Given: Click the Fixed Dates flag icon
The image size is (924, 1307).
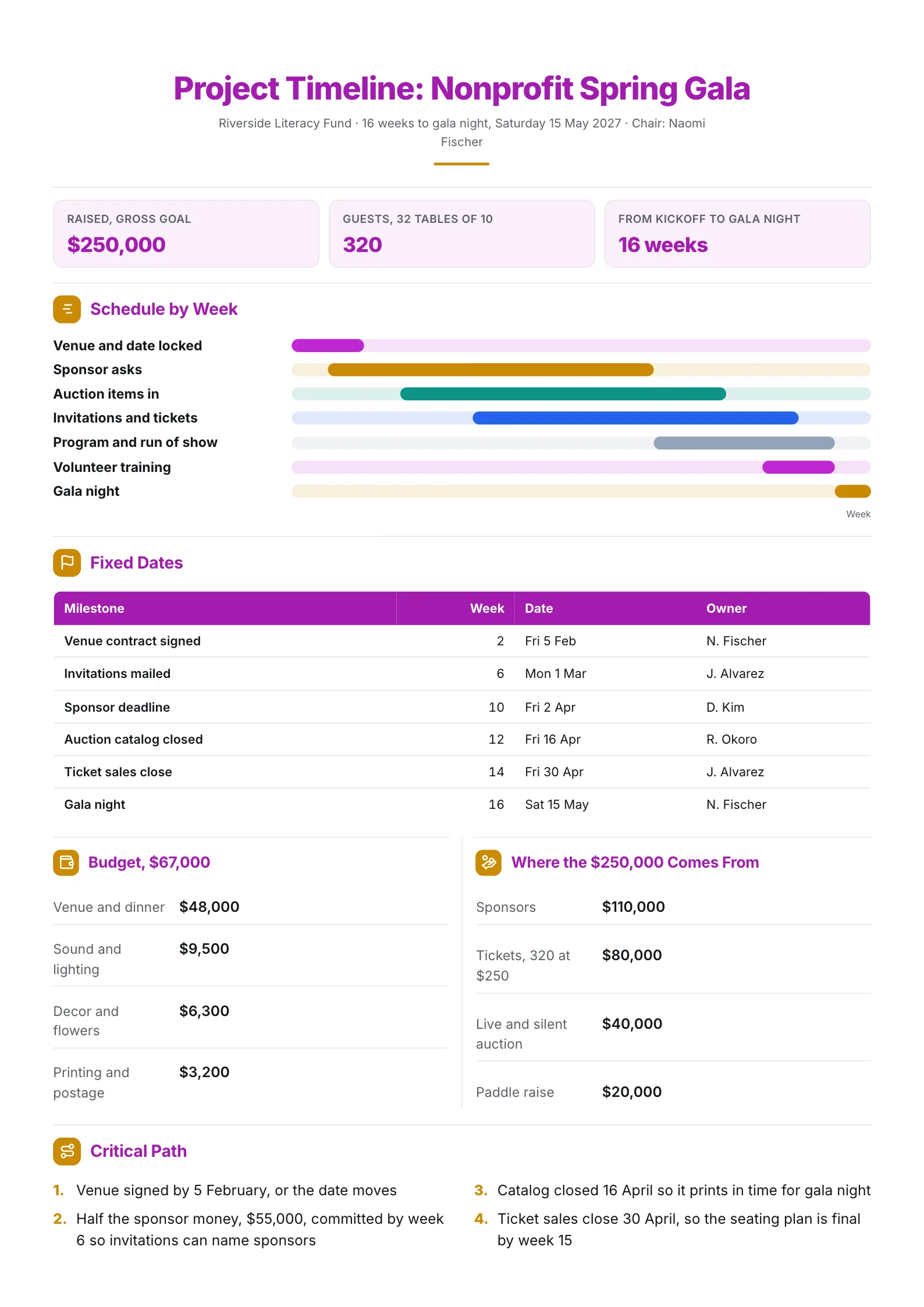Looking at the screenshot, I should [67, 563].
